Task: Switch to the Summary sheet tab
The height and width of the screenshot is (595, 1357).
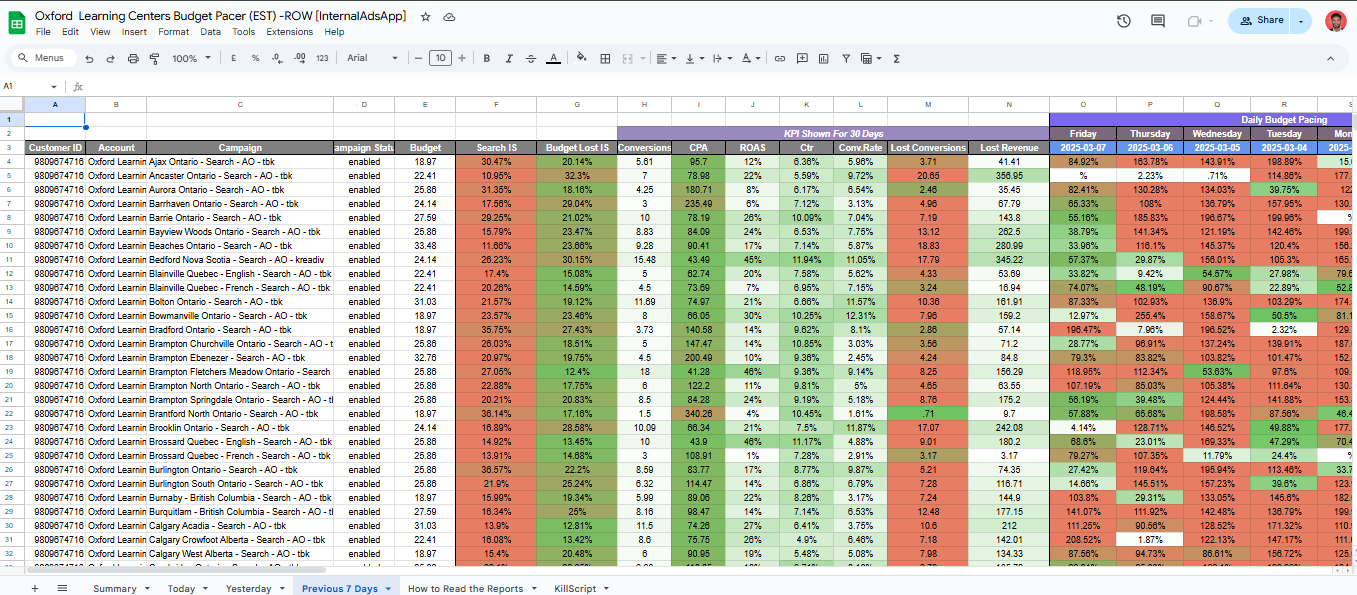Action: click(x=121, y=588)
